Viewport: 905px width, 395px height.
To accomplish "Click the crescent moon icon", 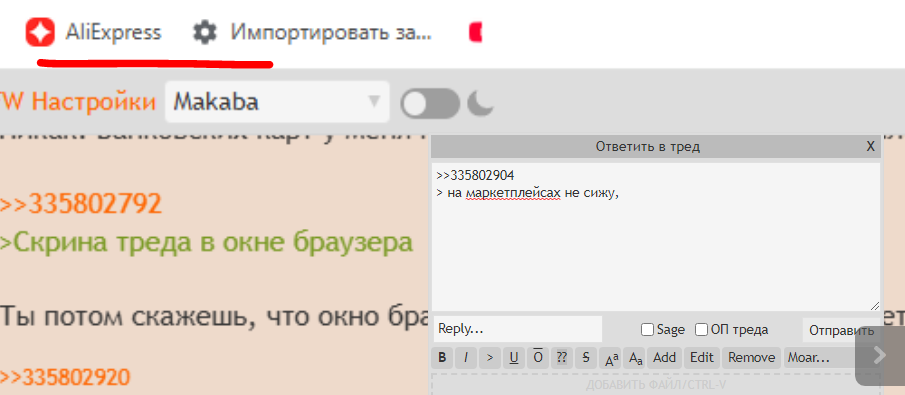I will (480, 103).
